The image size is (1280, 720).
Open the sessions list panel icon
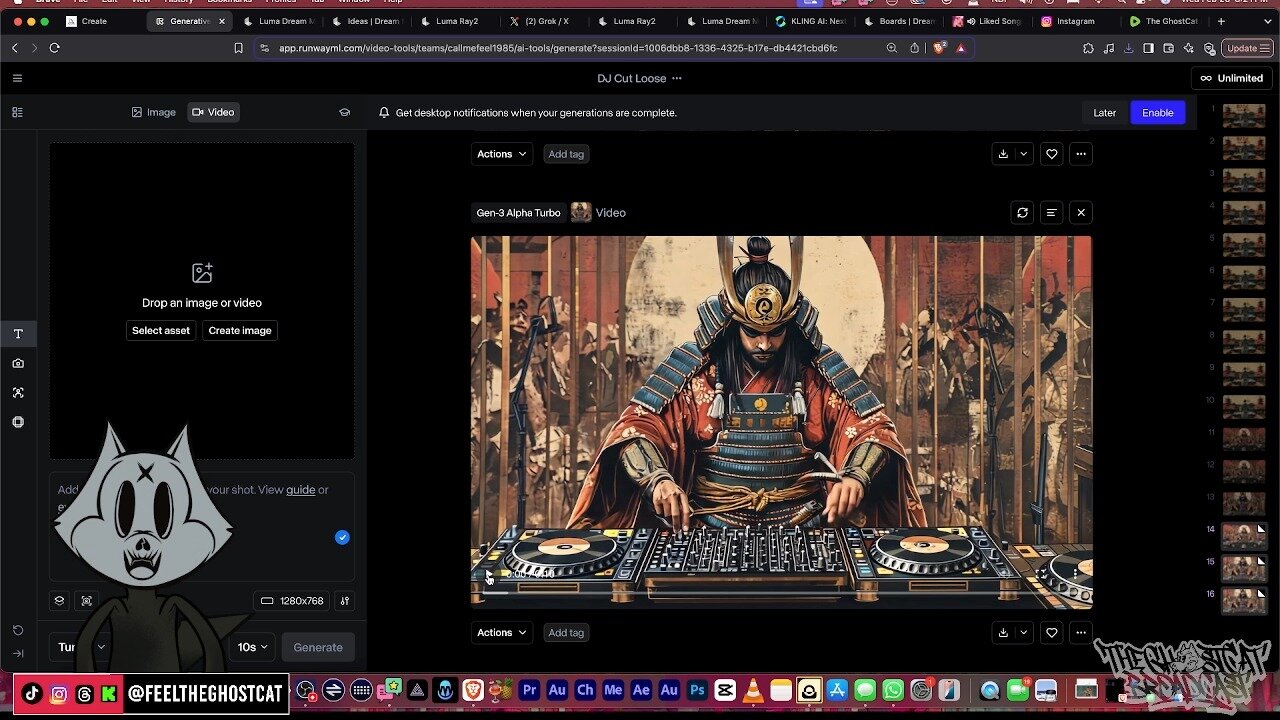tap(17, 112)
